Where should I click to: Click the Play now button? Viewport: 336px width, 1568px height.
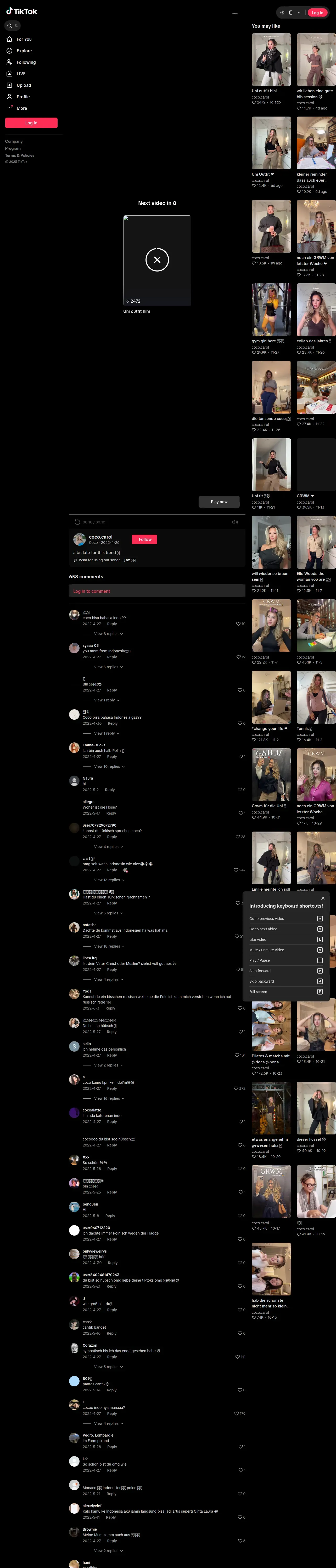point(219,501)
